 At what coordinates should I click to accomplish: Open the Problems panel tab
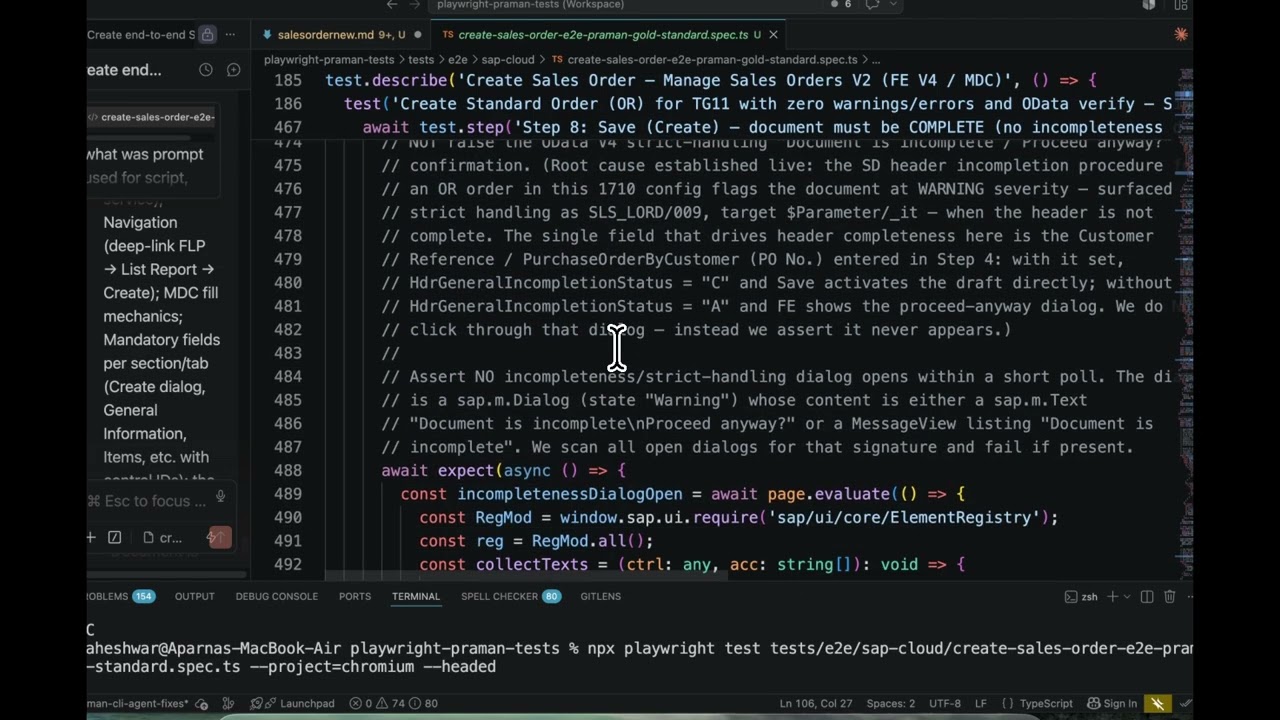(x=121, y=596)
